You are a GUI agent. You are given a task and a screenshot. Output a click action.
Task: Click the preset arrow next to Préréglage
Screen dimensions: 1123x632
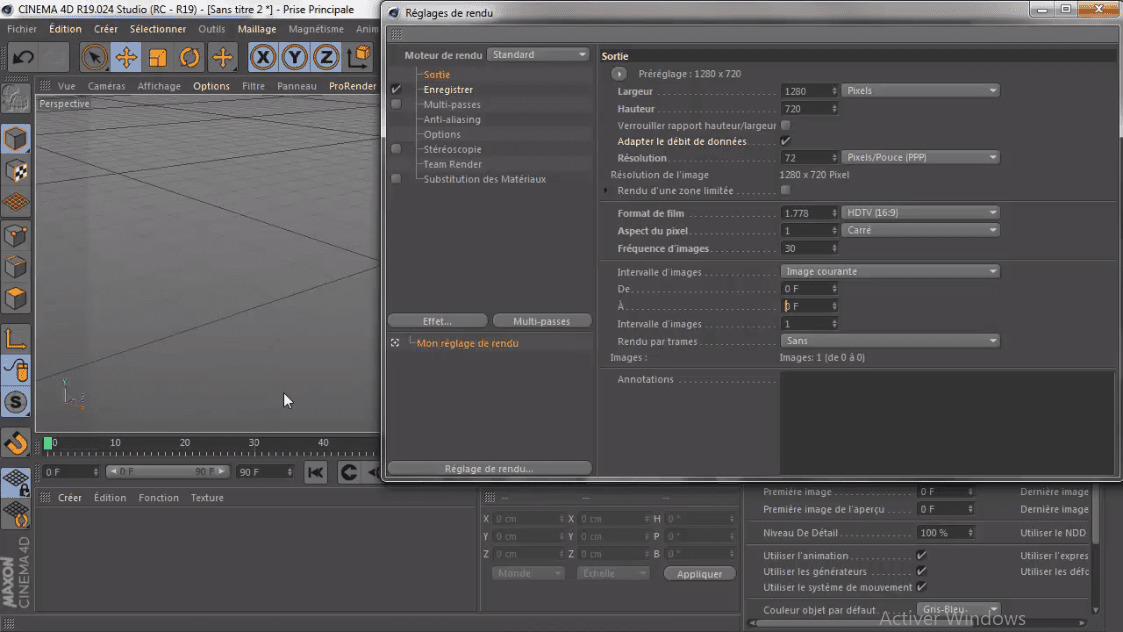pos(620,74)
